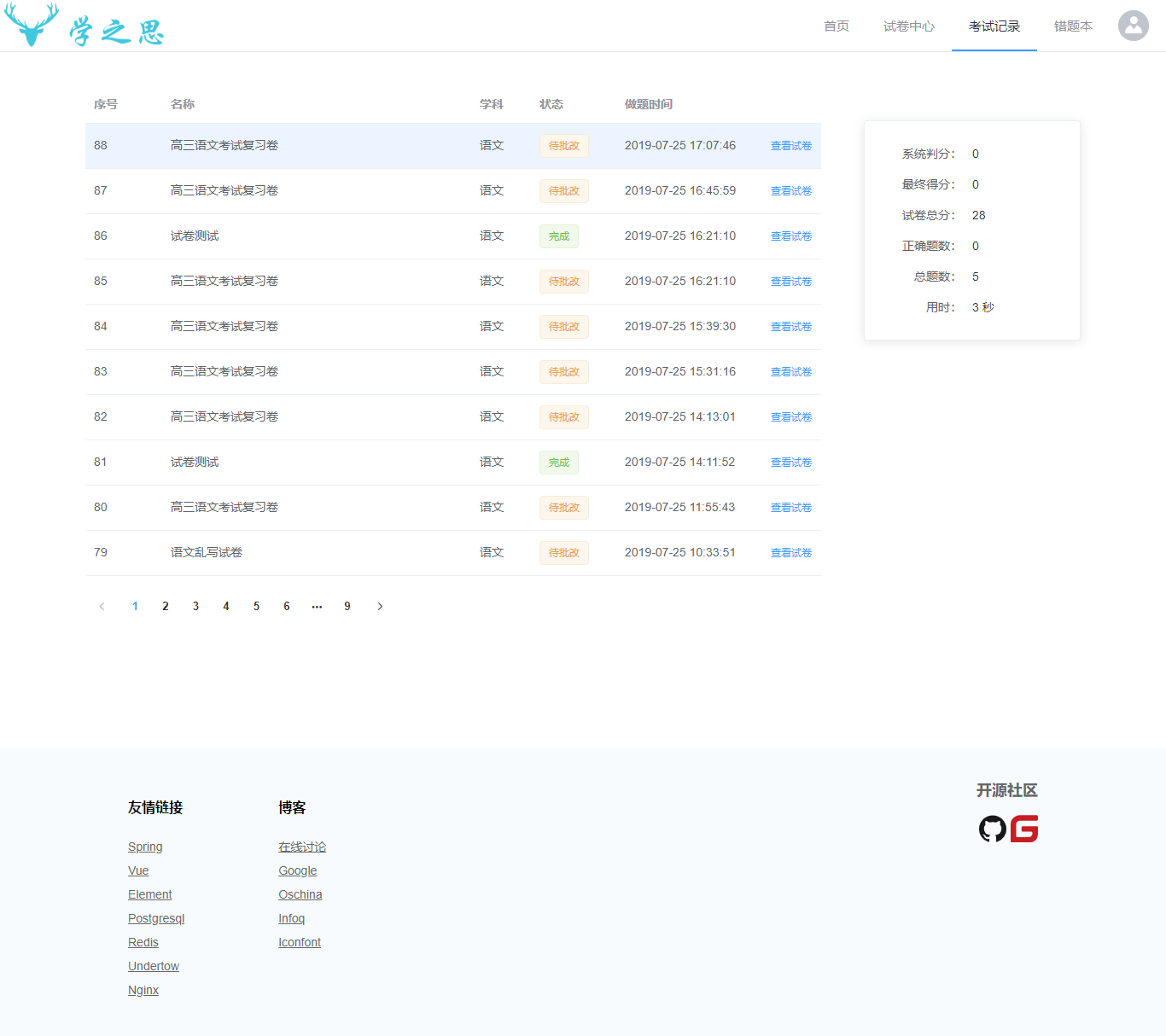Select the 考试记录 tab
1166x1036 pixels.
point(994,26)
